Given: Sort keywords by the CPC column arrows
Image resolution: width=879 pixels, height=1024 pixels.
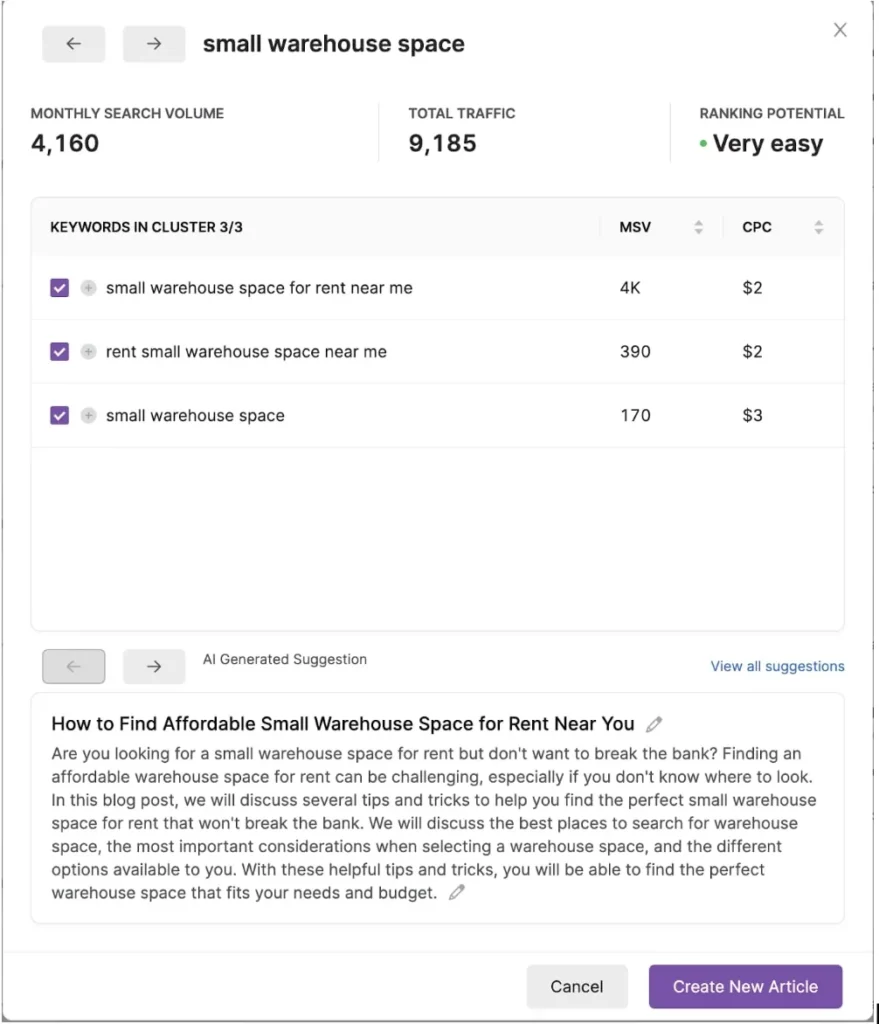Looking at the screenshot, I should (x=818, y=228).
